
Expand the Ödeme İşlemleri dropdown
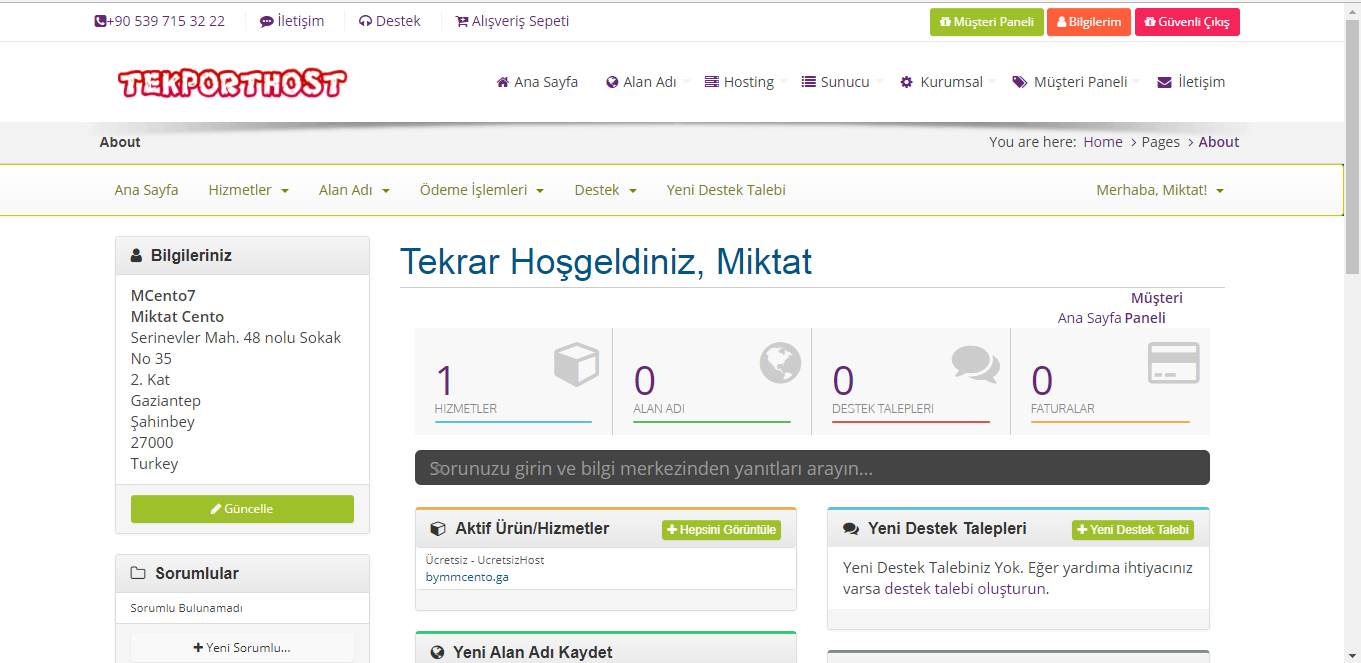click(482, 190)
